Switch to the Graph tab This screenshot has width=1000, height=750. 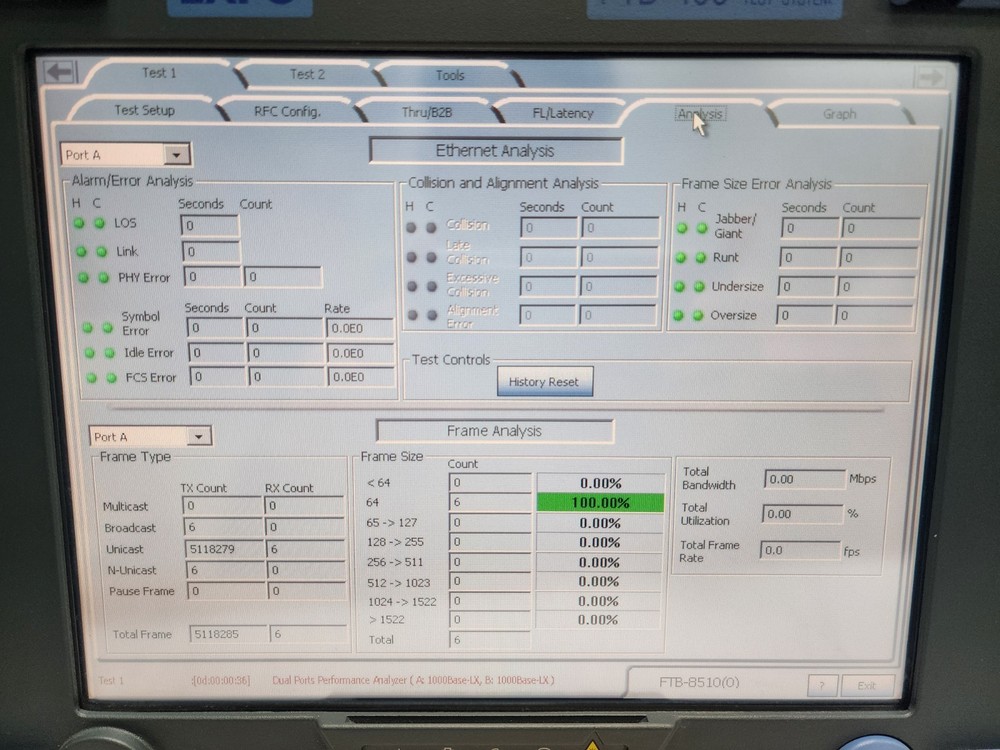[x=841, y=114]
